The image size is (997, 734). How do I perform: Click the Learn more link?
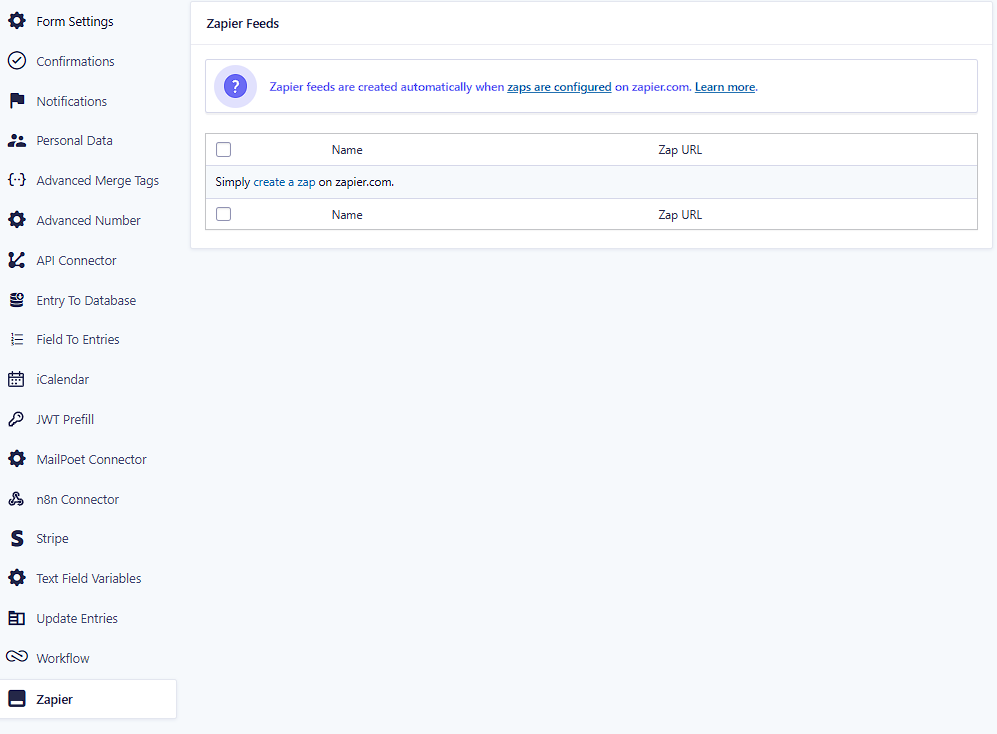point(724,87)
